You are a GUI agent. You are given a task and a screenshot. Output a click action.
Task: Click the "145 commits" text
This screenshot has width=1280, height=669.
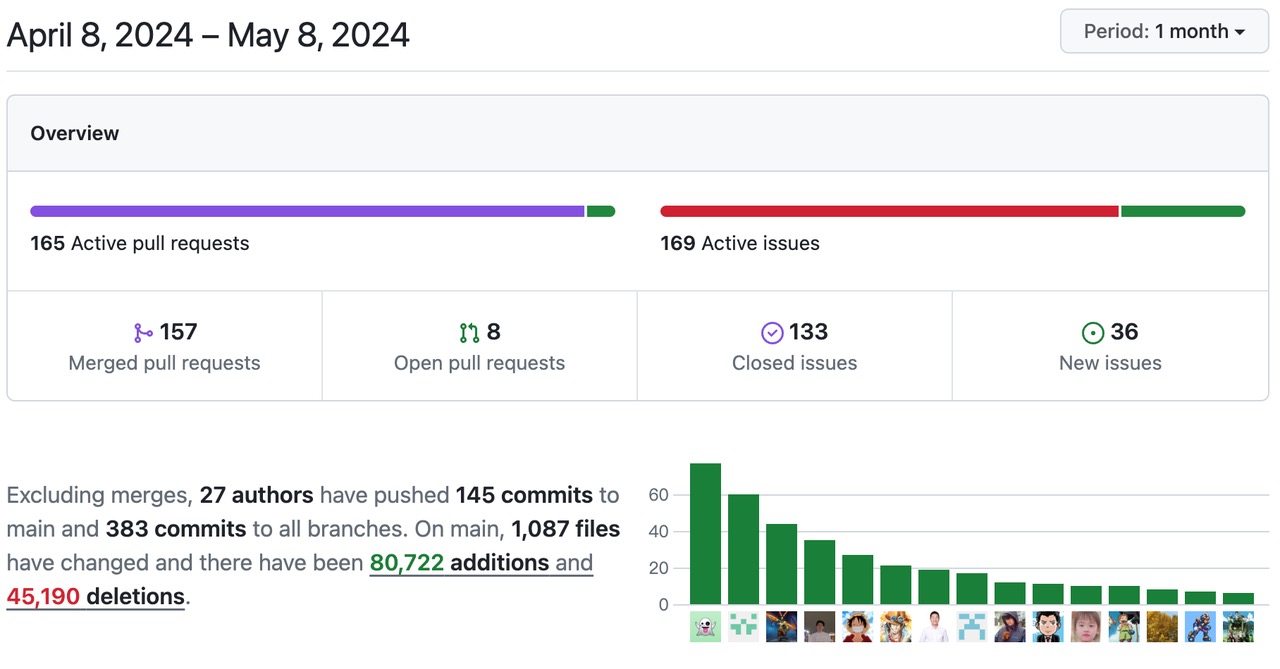point(524,495)
